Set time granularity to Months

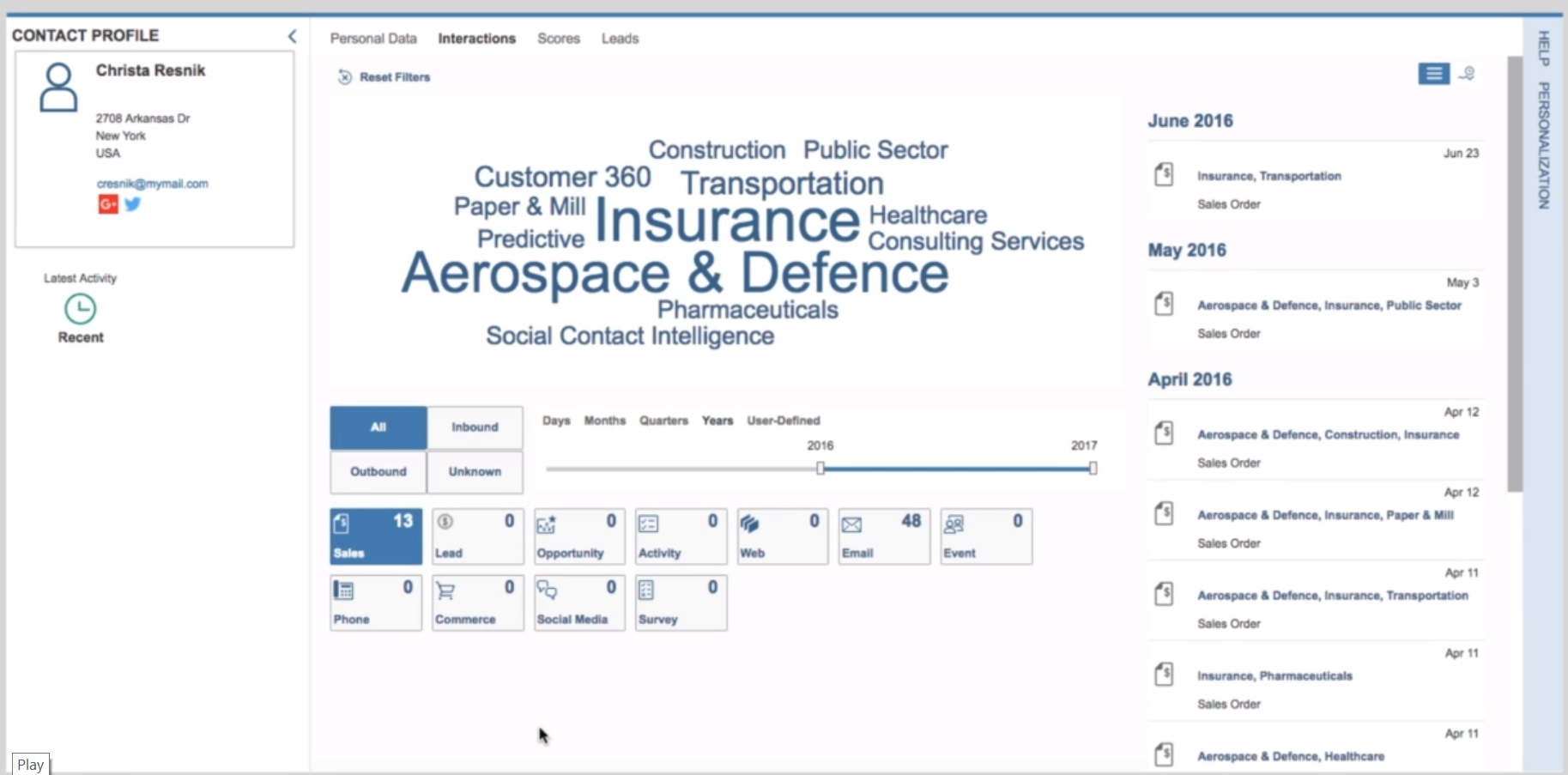(x=605, y=421)
